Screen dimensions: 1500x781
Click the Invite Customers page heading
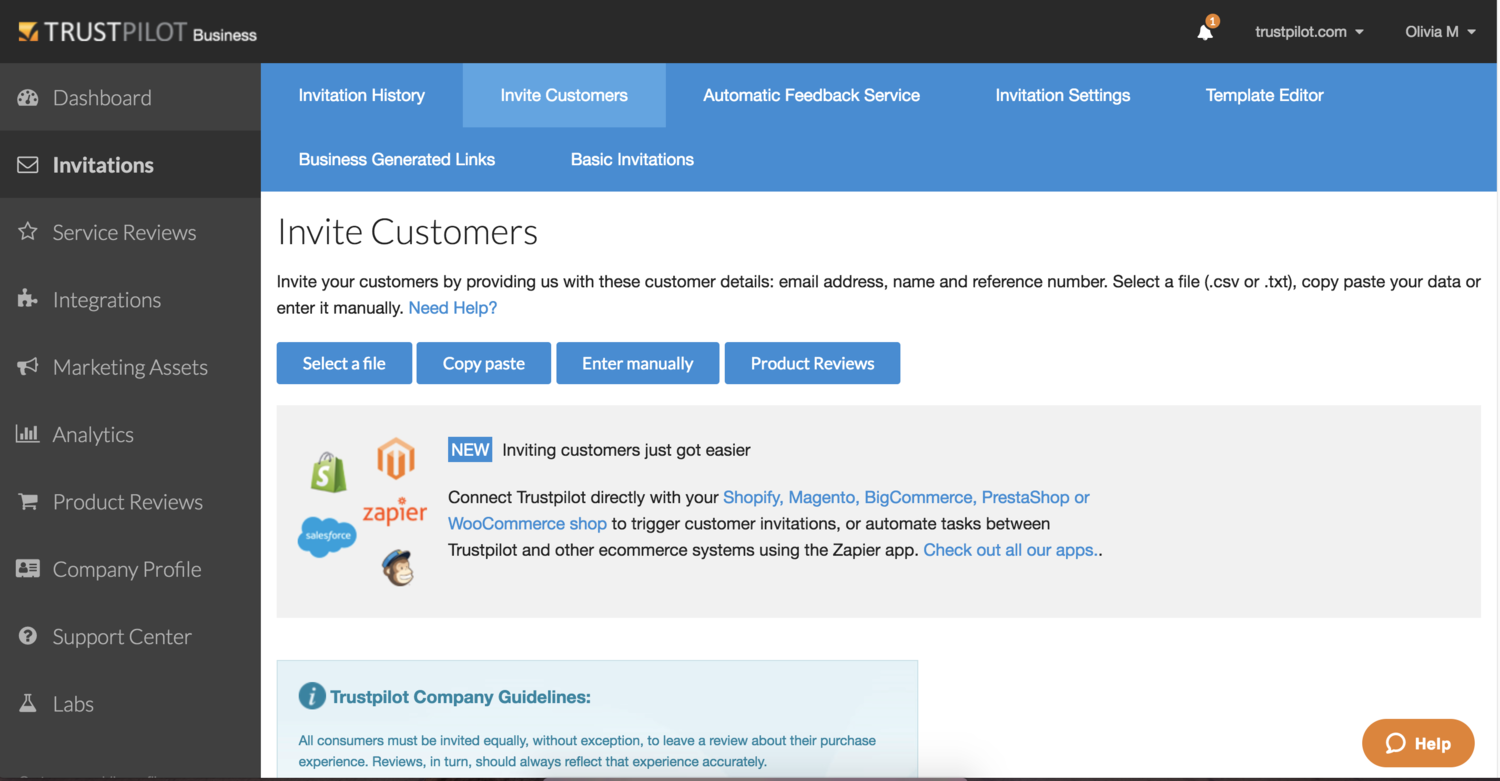(407, 232)
